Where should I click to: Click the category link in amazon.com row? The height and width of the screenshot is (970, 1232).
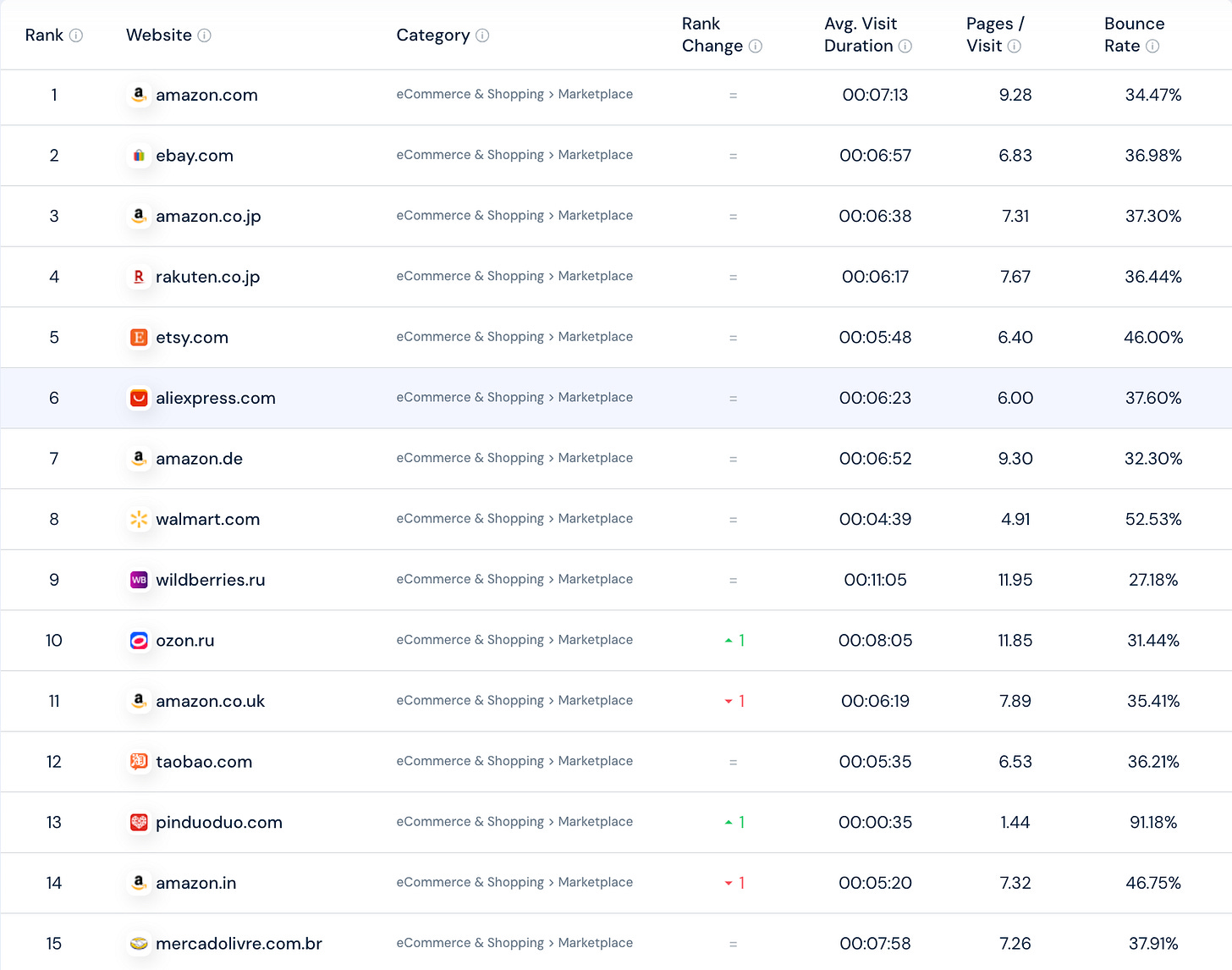pyautogui.click(x=514, y=95)
